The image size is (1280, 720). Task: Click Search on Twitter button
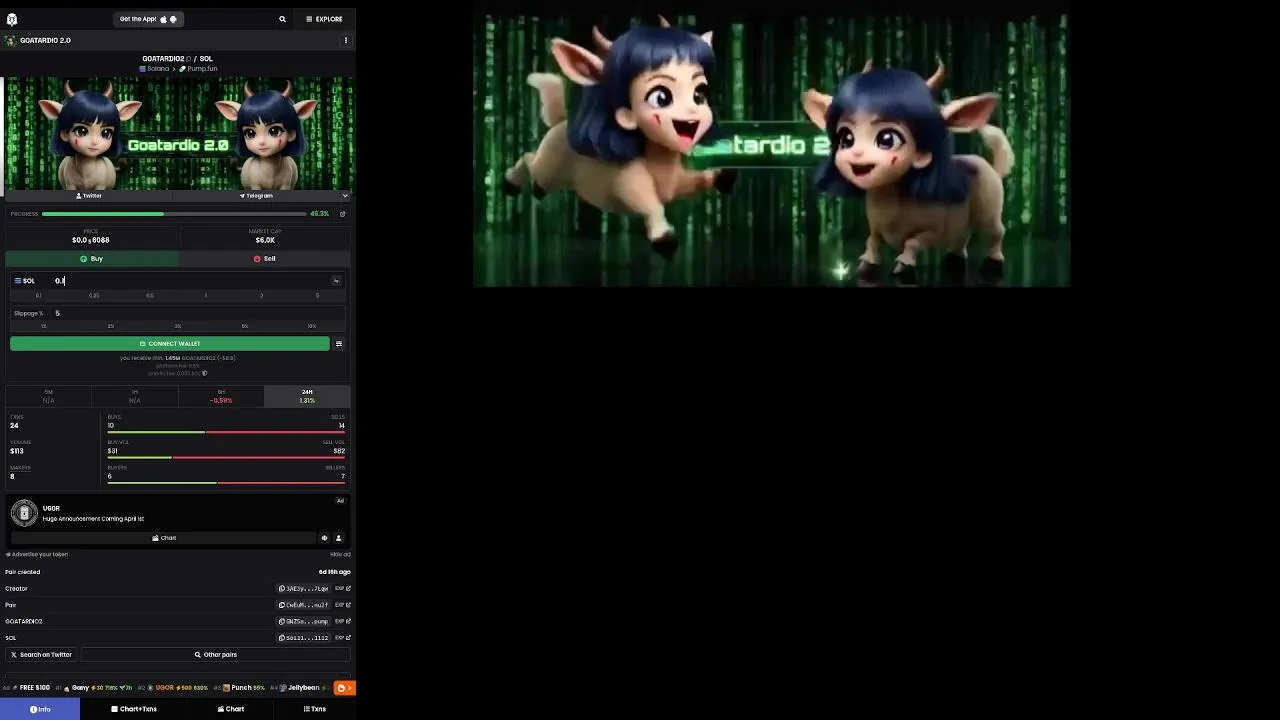click(x=41, y=655)
